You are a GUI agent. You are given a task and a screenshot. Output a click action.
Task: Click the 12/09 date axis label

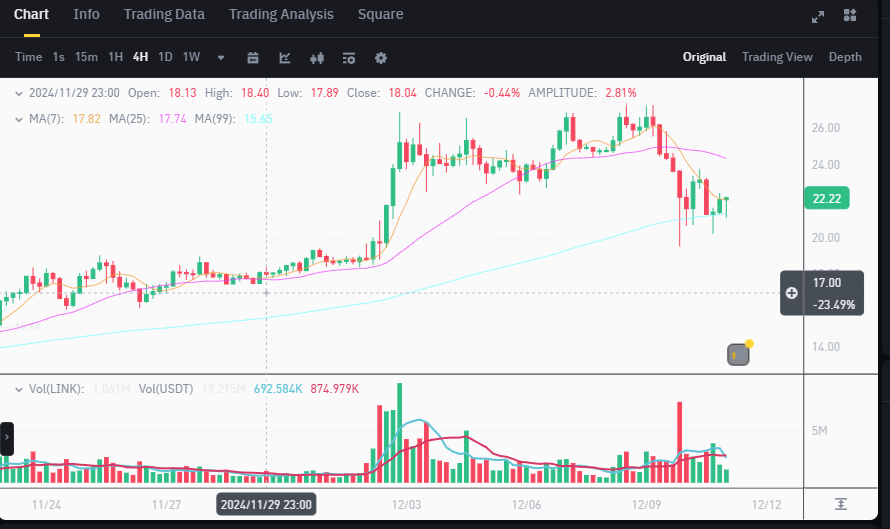click(x=646, y=505)
